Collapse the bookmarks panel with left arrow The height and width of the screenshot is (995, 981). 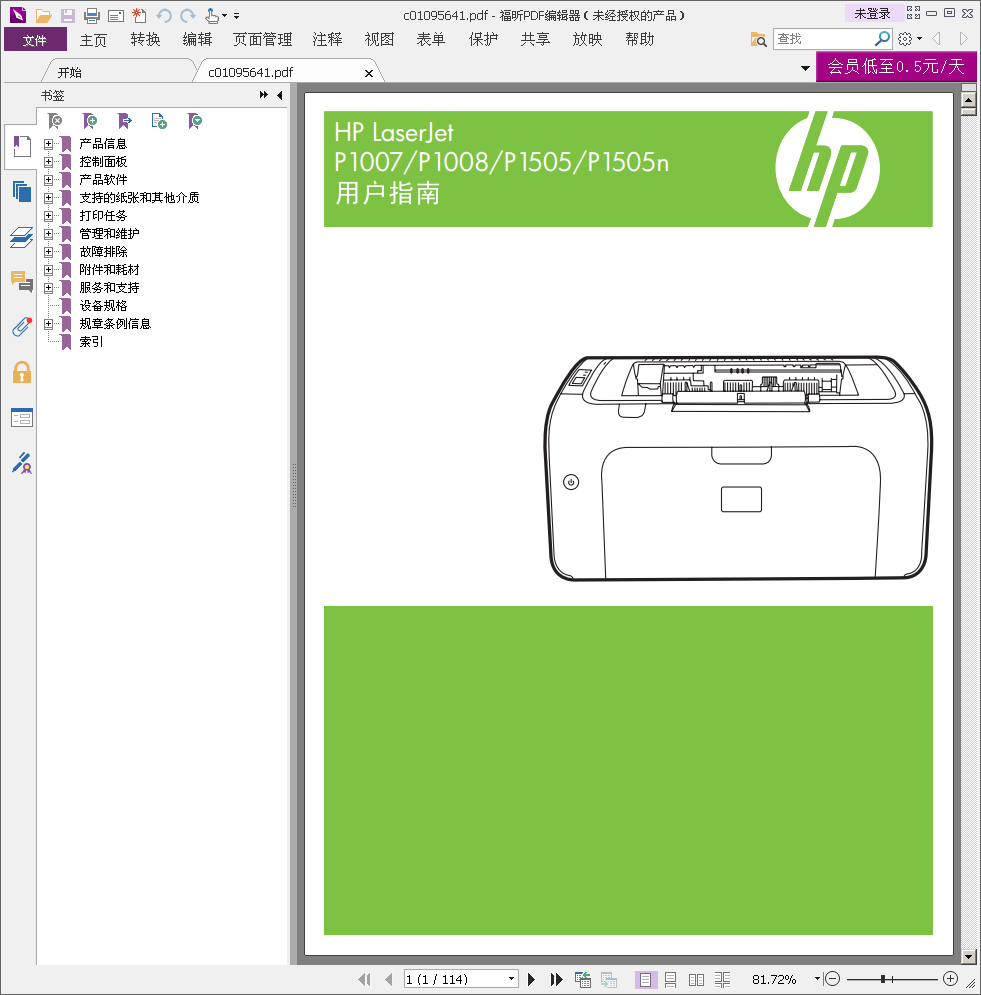[x=280, y=95]
